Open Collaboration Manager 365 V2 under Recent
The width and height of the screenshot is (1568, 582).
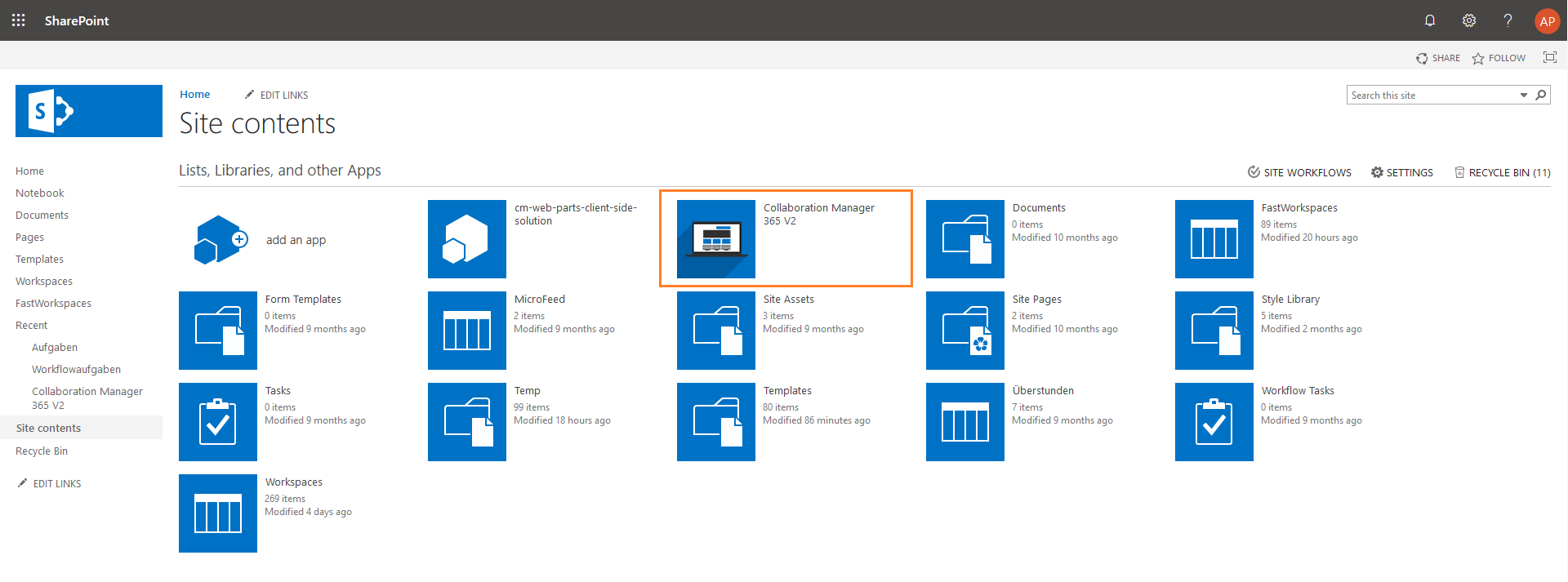(x=87, y=398)
